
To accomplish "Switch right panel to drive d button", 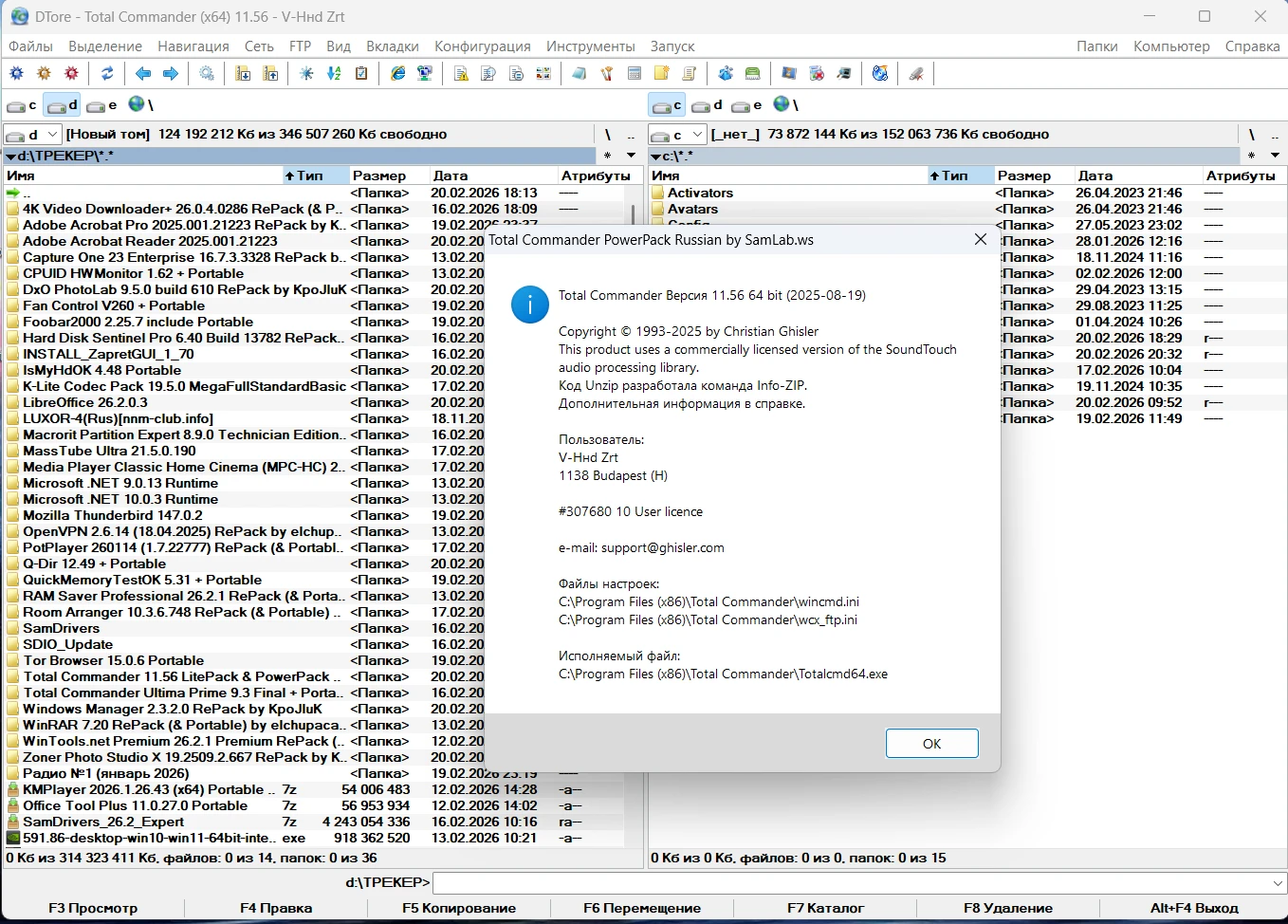I will coord(707,105).
